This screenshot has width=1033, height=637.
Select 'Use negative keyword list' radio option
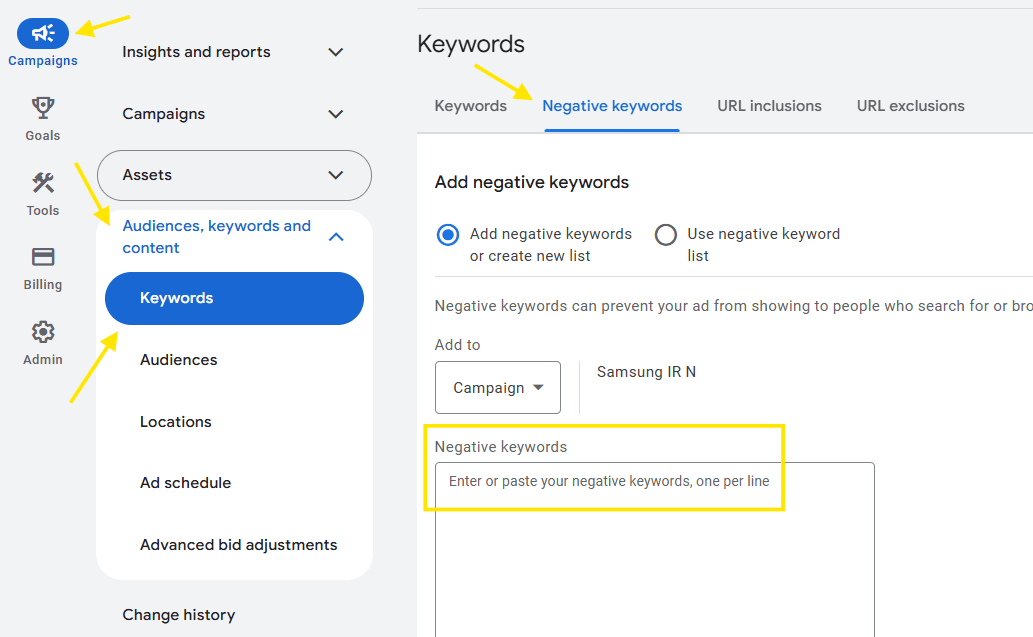[x=666, y=235]
